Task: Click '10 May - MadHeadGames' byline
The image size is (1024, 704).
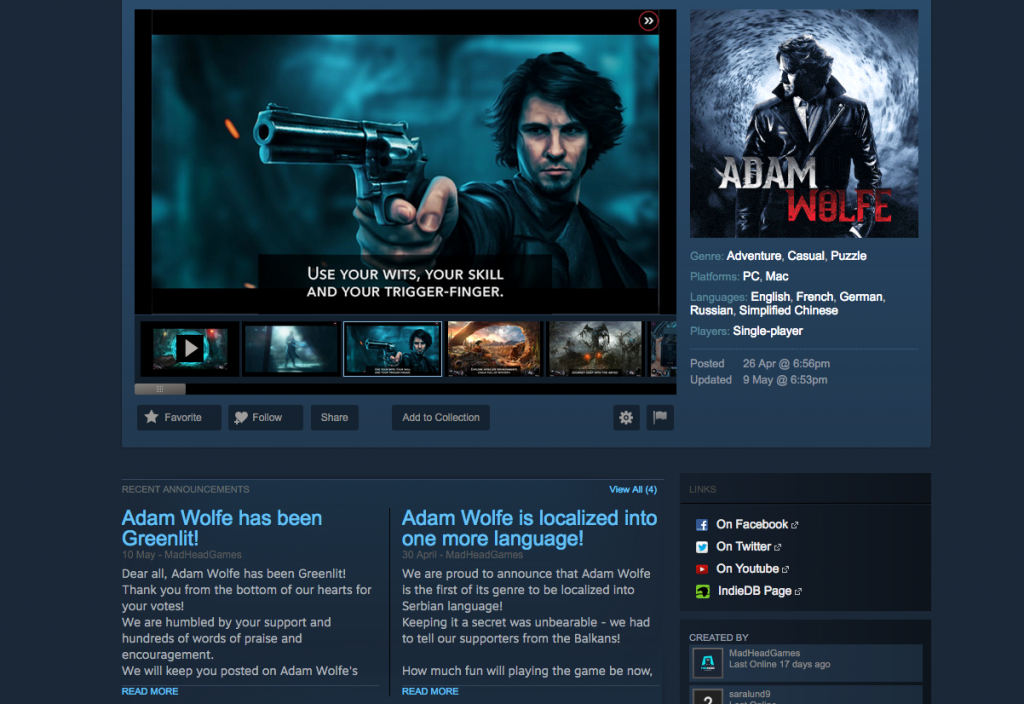Action: pos(182,554)
